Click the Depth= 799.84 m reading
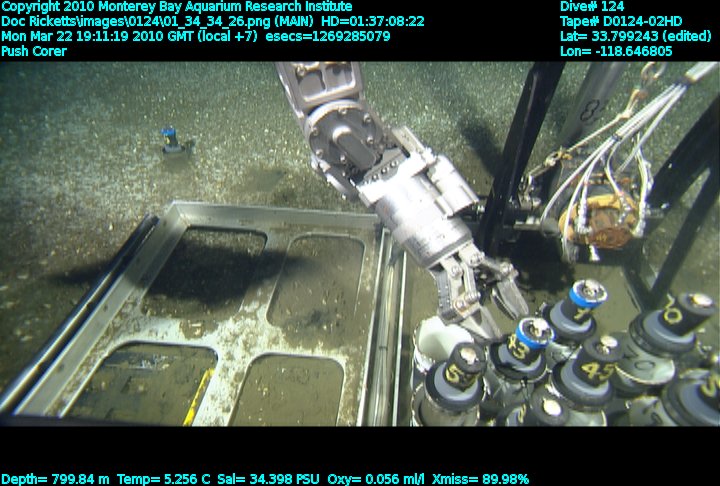720x486 pixels. click(55, 479)
